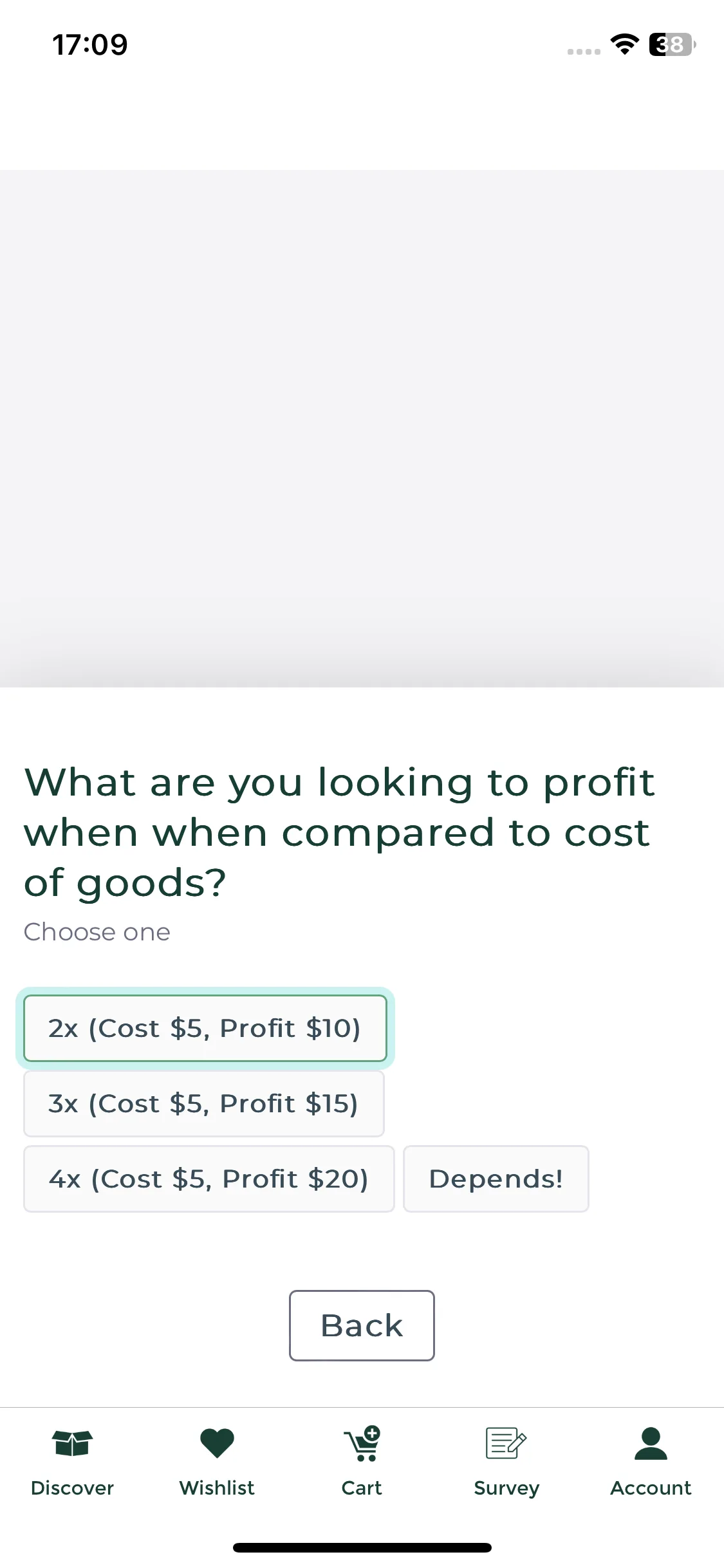This screenshot has width=724, height=1568.
Task: Click the Choose one hint text
Action: [97, 932]
